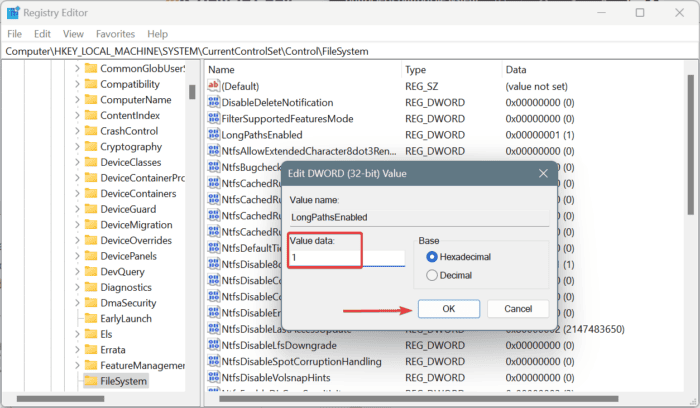
Task: Expand the DeviceContainerPr tree node
Action: click(77, 178)
